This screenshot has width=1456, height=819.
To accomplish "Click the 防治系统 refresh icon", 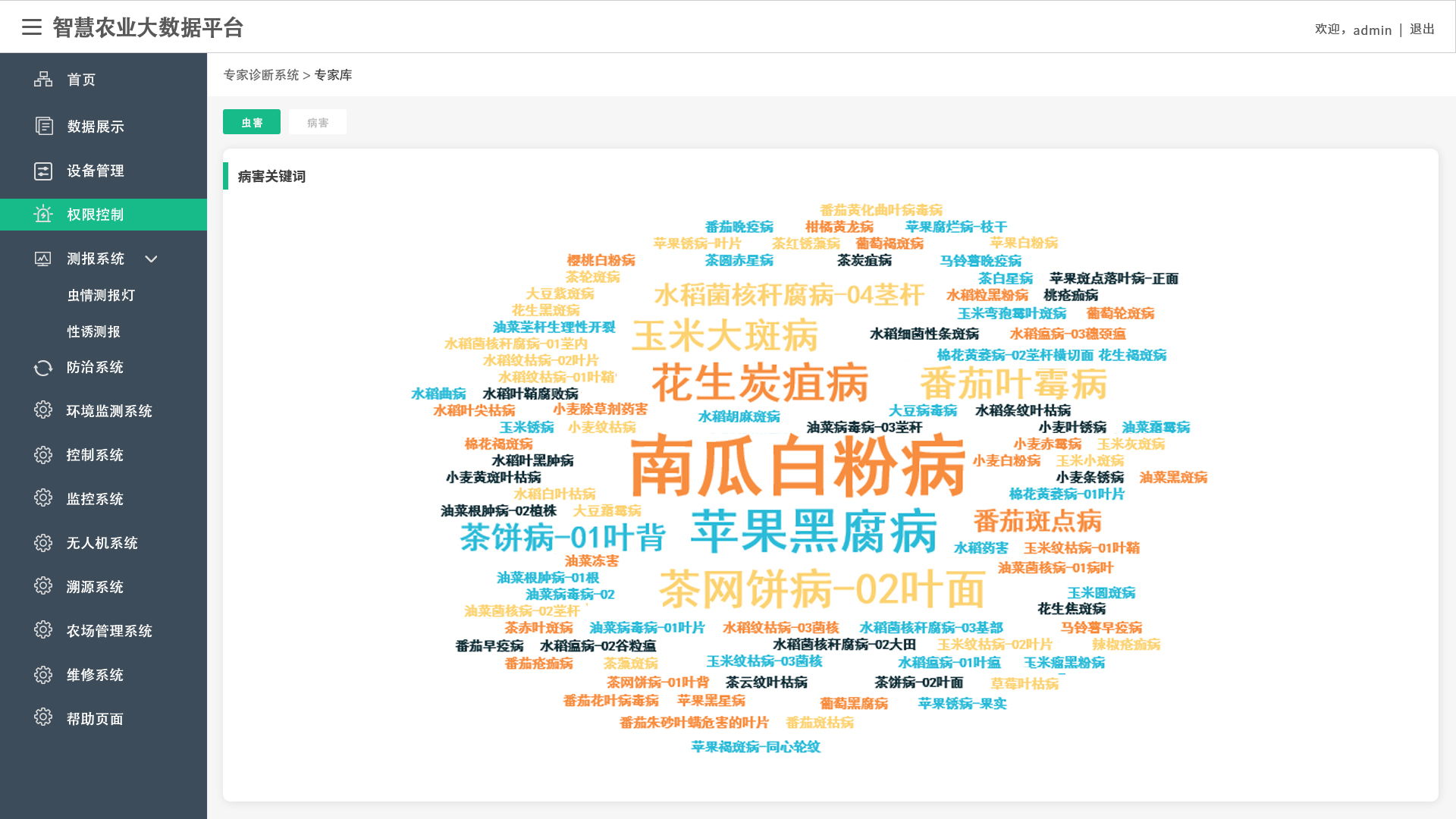I will (x=43, y=368).
